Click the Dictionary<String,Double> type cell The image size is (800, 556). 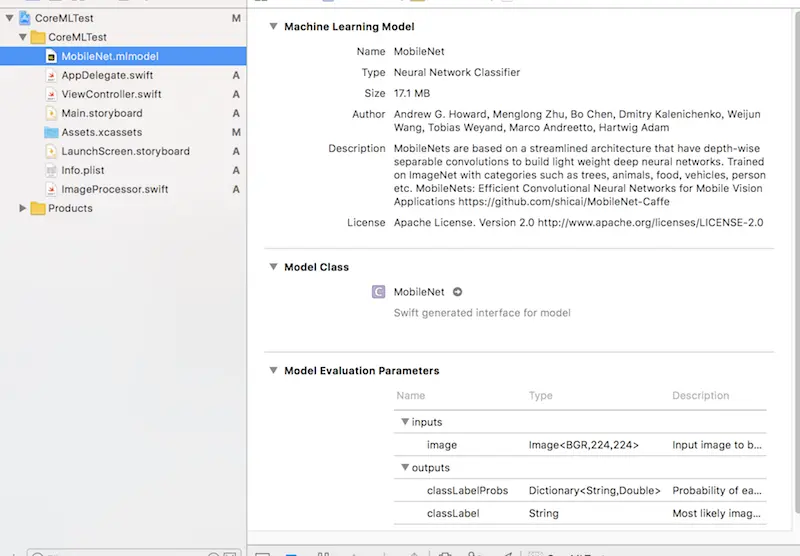pos(594,490)
